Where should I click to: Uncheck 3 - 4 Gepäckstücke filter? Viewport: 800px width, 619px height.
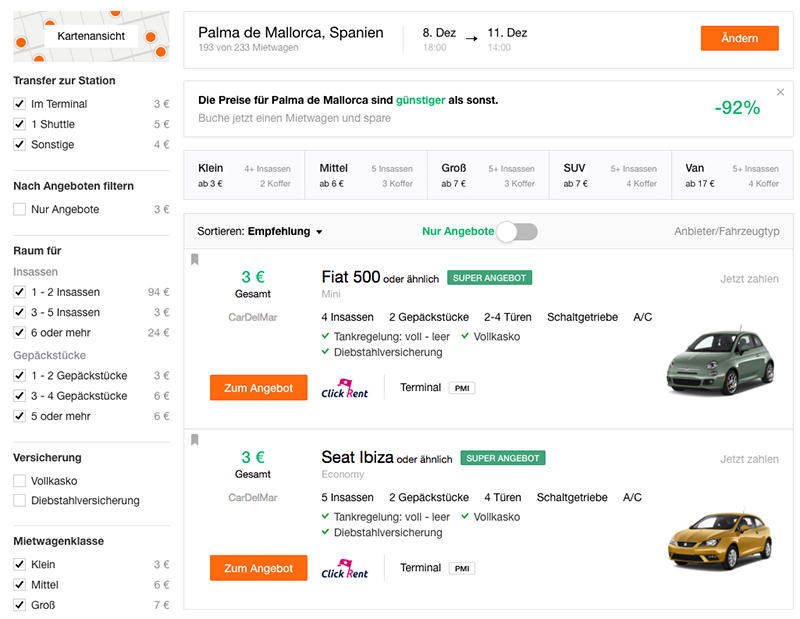pos(19,396)
